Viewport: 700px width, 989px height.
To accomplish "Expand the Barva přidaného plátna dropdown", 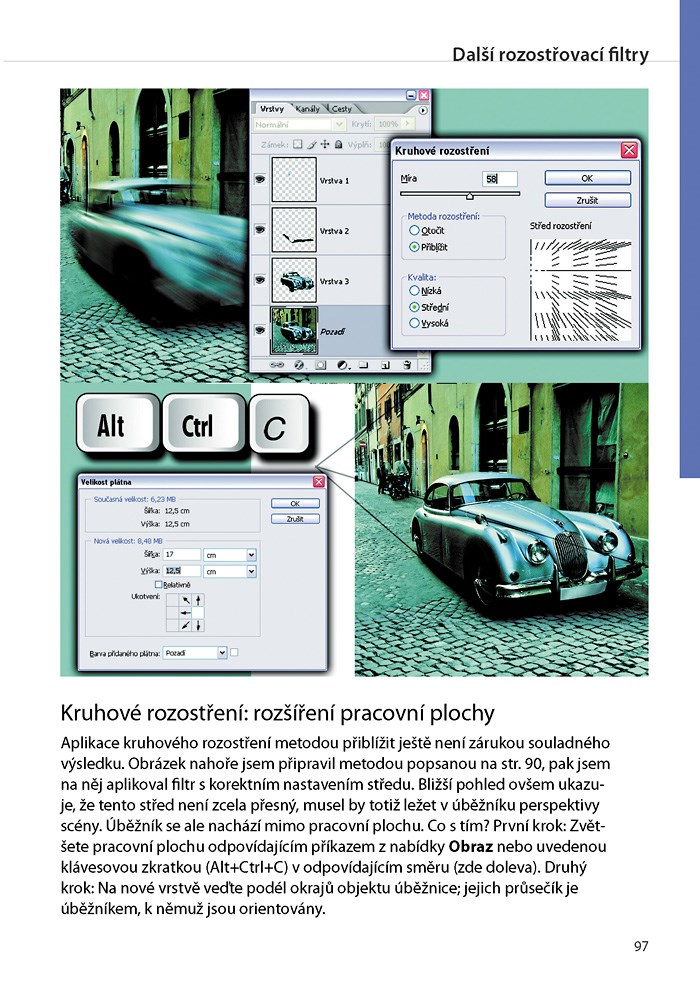I will tap(221, 652).
